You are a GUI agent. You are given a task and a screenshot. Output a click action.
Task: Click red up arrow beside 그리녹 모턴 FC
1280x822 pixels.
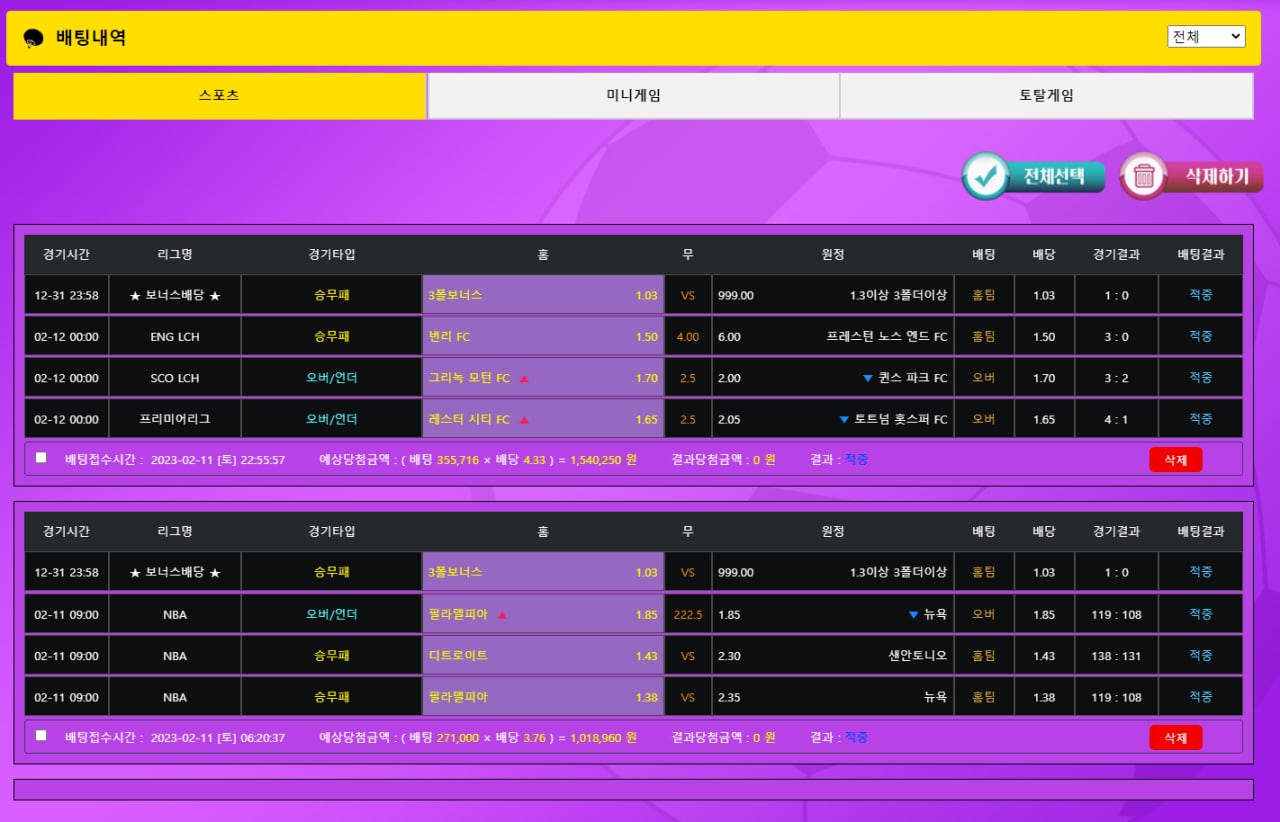524,379
